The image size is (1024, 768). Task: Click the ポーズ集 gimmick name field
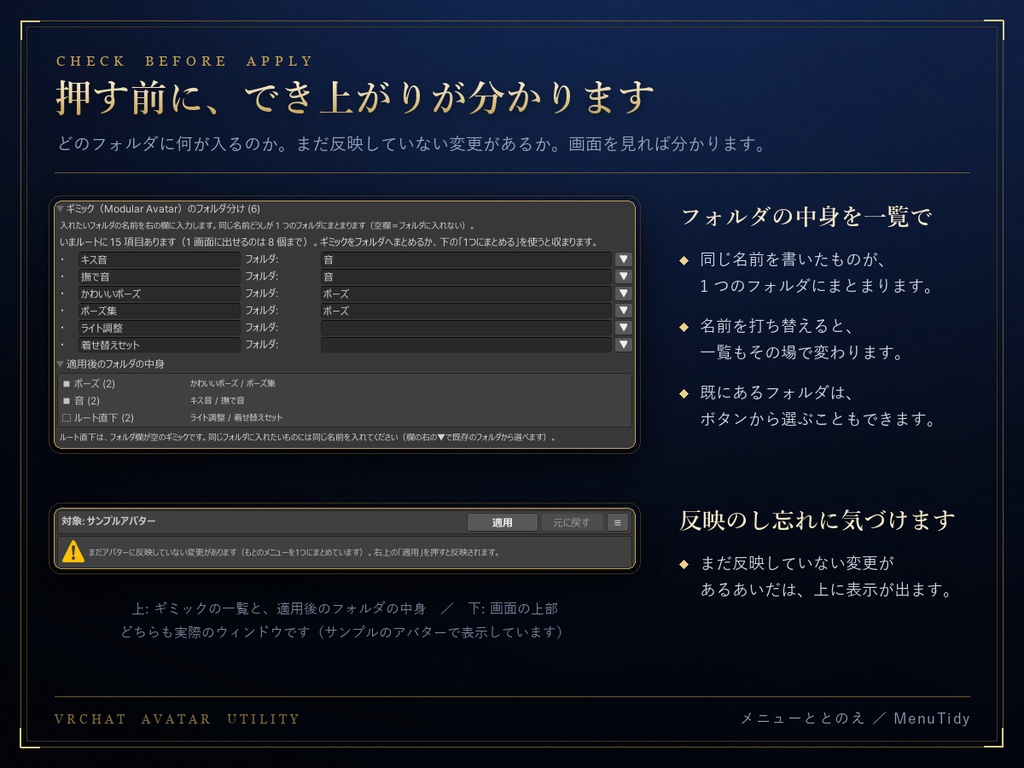[x=159, y=310]
